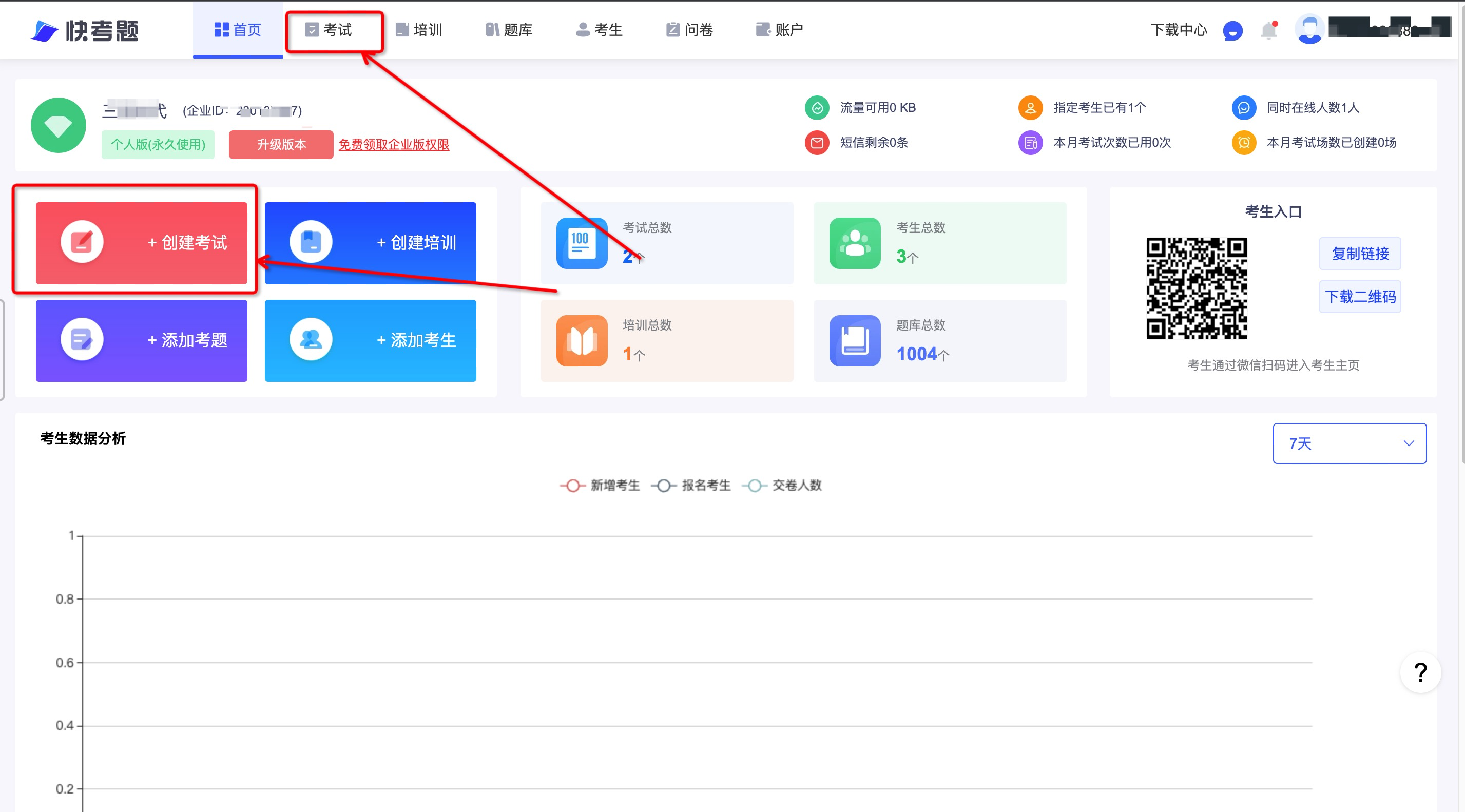Open 免费领取企业版权限 link
The image size is (1465, 812).
point(394,144)
